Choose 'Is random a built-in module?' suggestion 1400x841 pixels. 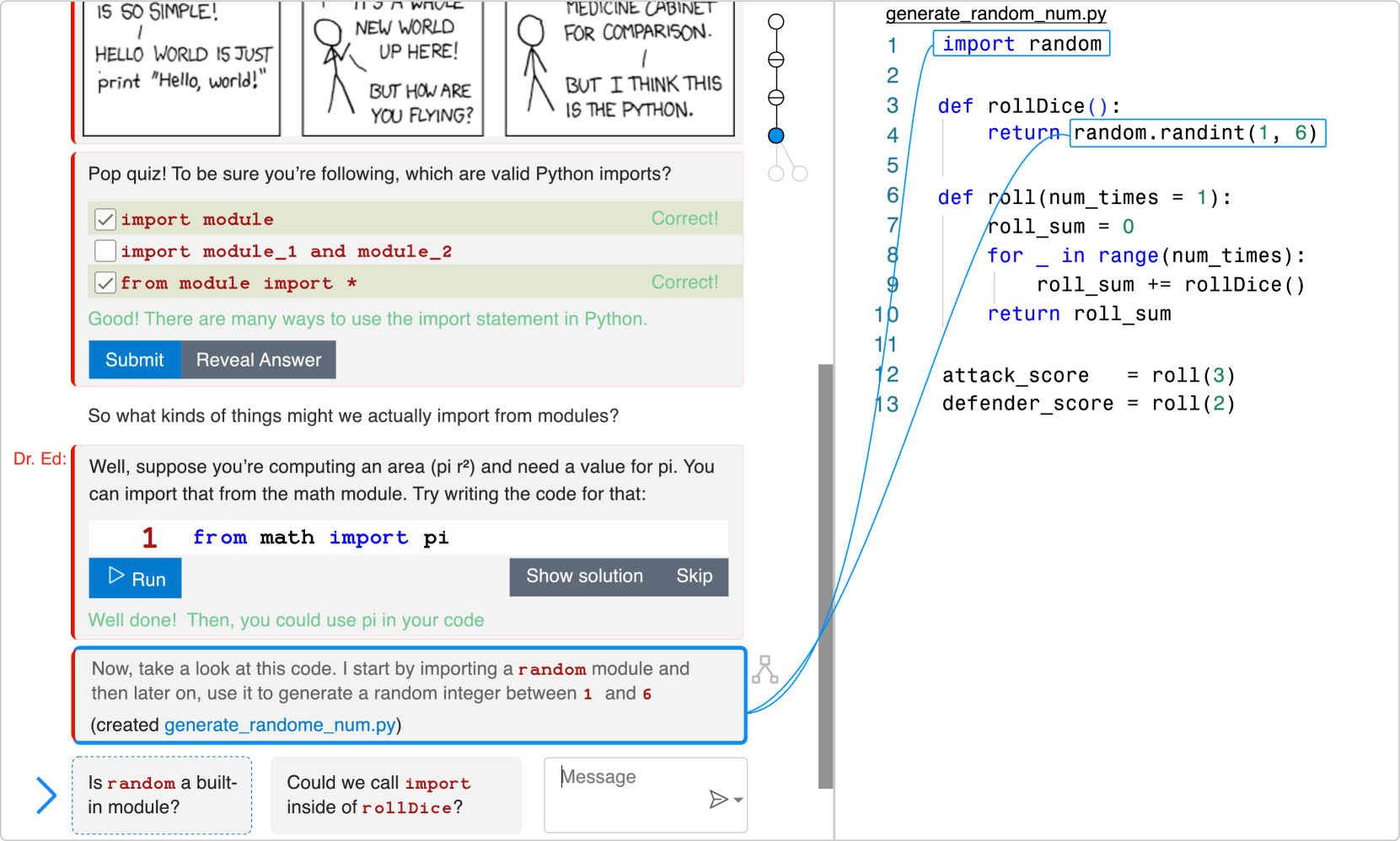pyautogui.click(x=162, y=795)
